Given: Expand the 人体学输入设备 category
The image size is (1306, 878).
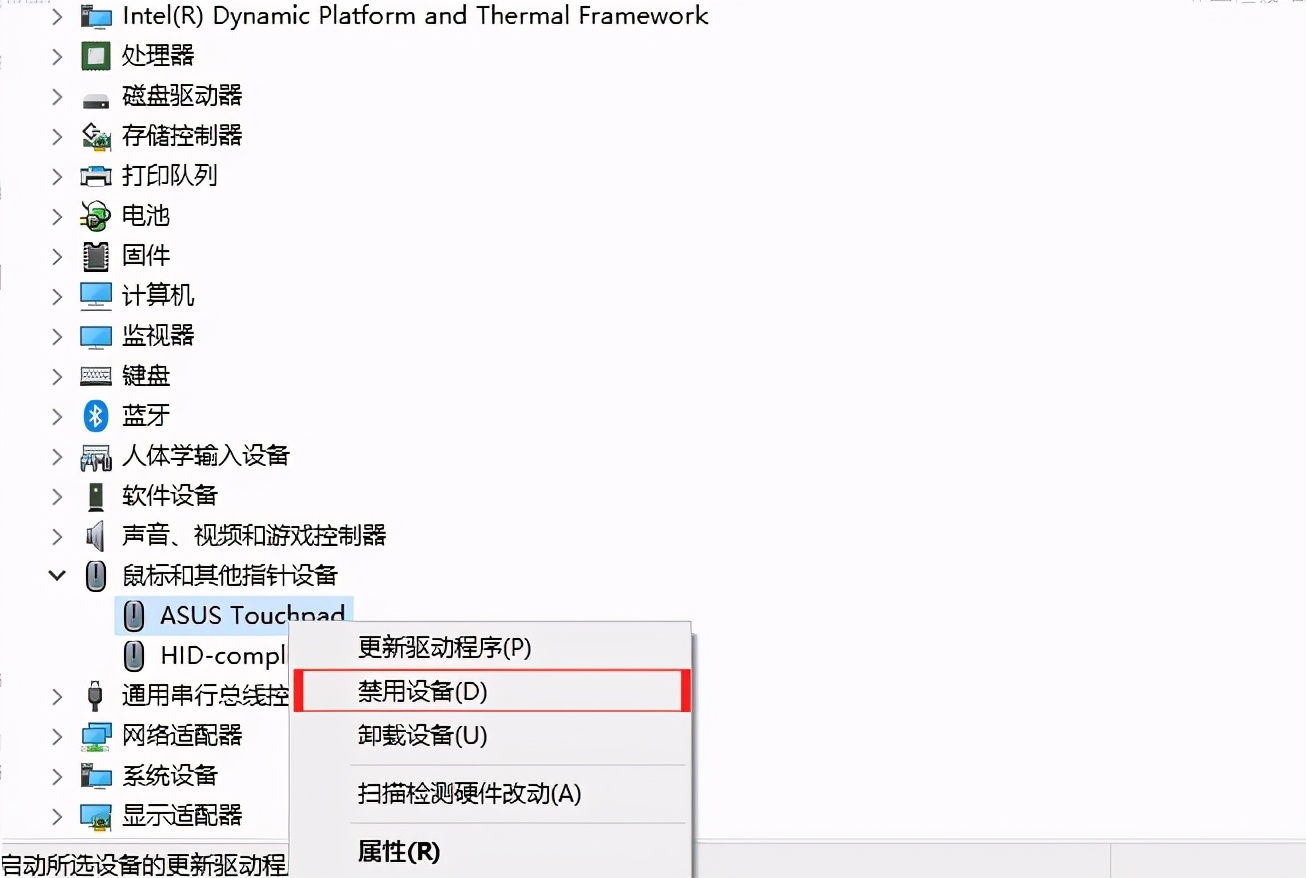Looking at the screenshot, I should [57, 456].
